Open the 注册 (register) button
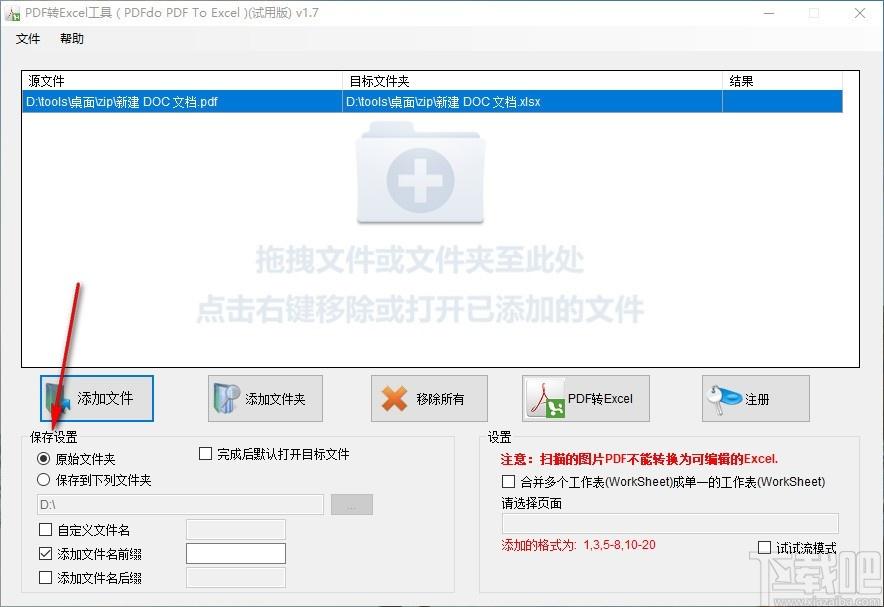The width and height of the screenshot is (884, 607). (755, 398)
